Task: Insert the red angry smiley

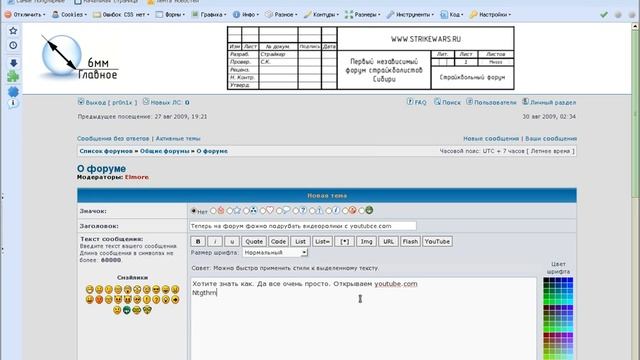Action: 99,300
